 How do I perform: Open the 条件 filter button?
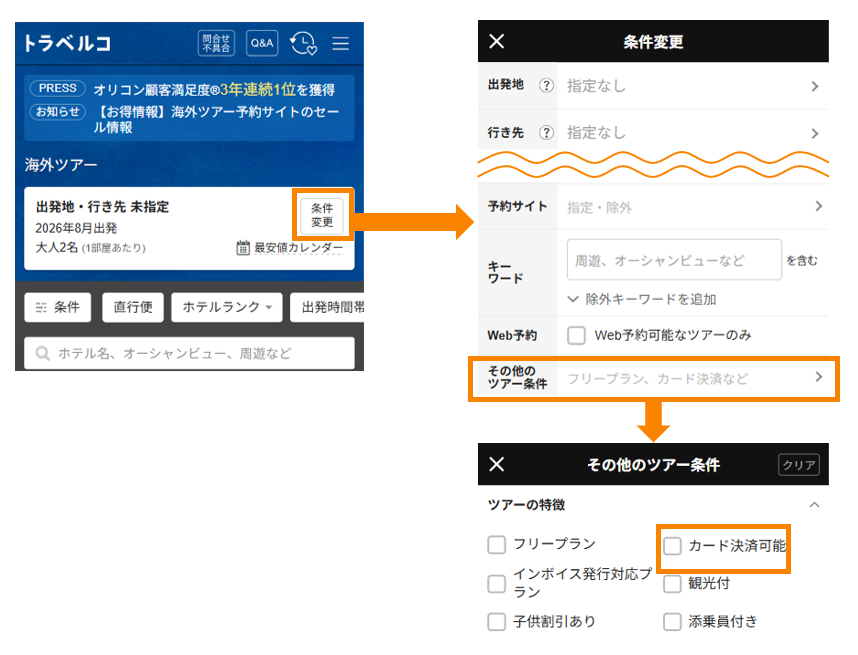tap(57, 307)
